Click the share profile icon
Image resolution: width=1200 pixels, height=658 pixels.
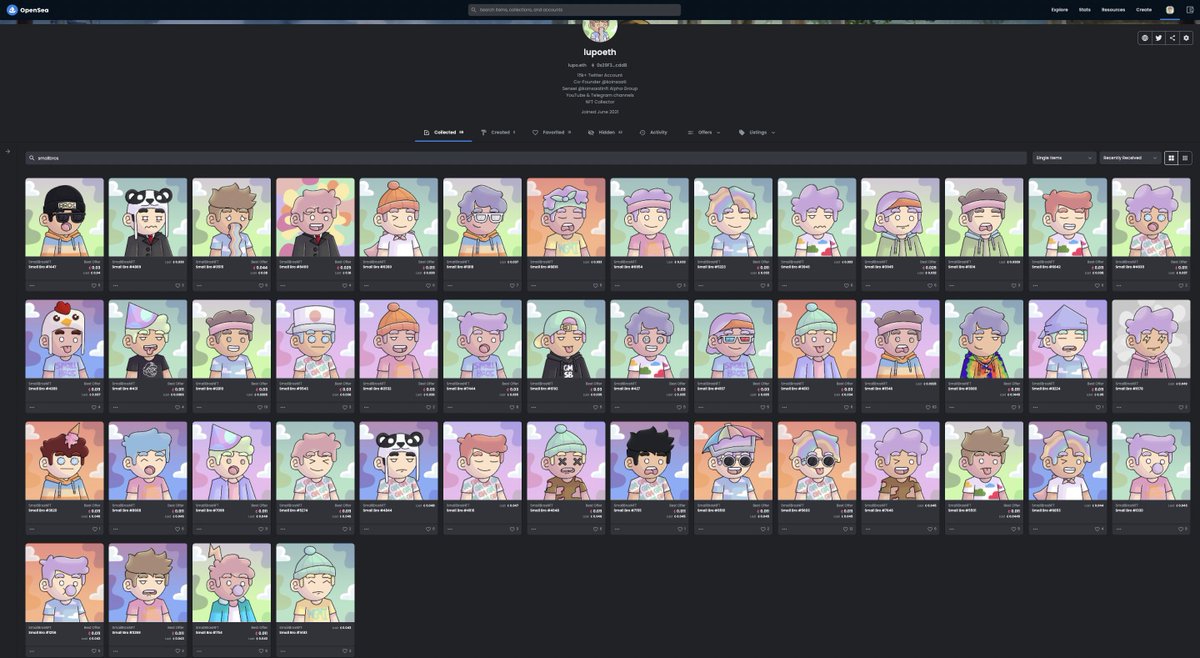coord(1172,38)
